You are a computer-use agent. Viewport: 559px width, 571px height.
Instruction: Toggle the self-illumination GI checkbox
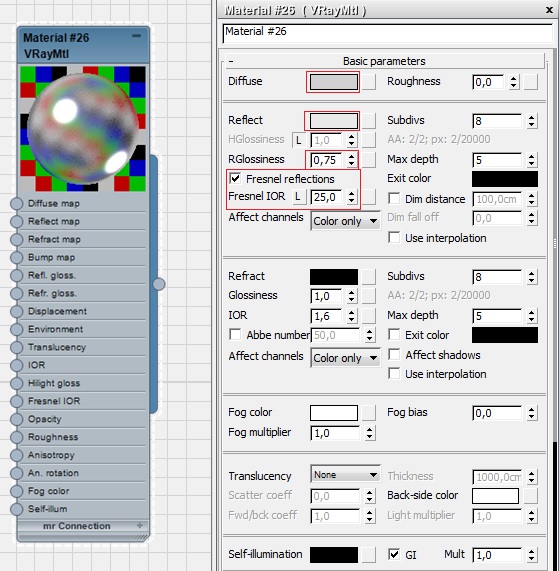coord(394,554)
